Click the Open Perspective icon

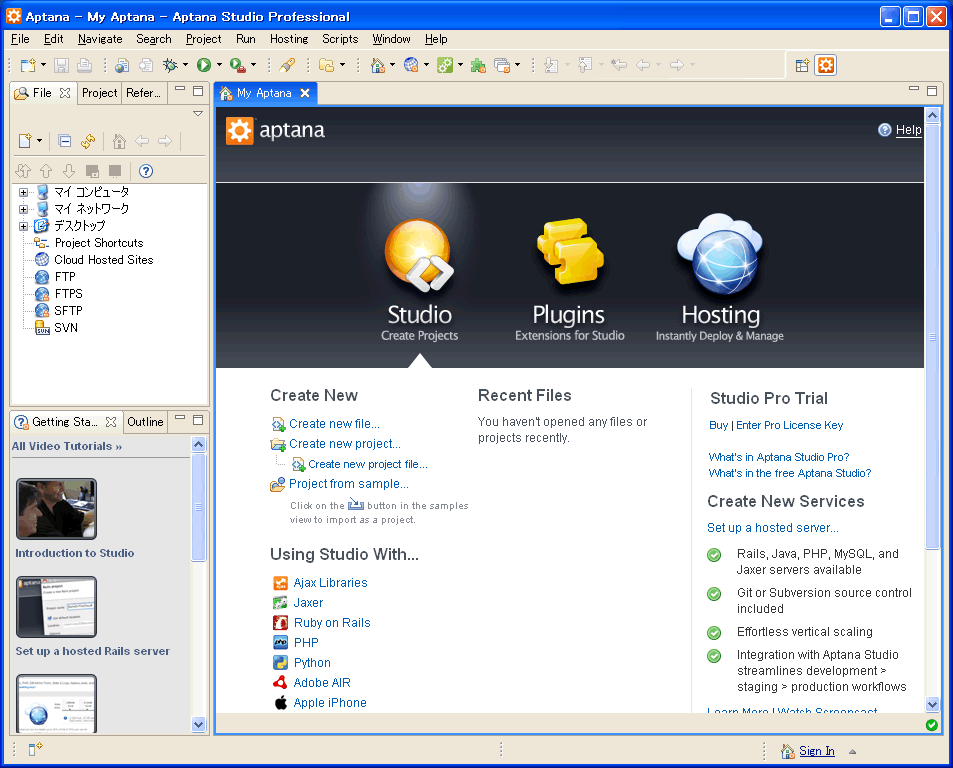pos(802,65)
